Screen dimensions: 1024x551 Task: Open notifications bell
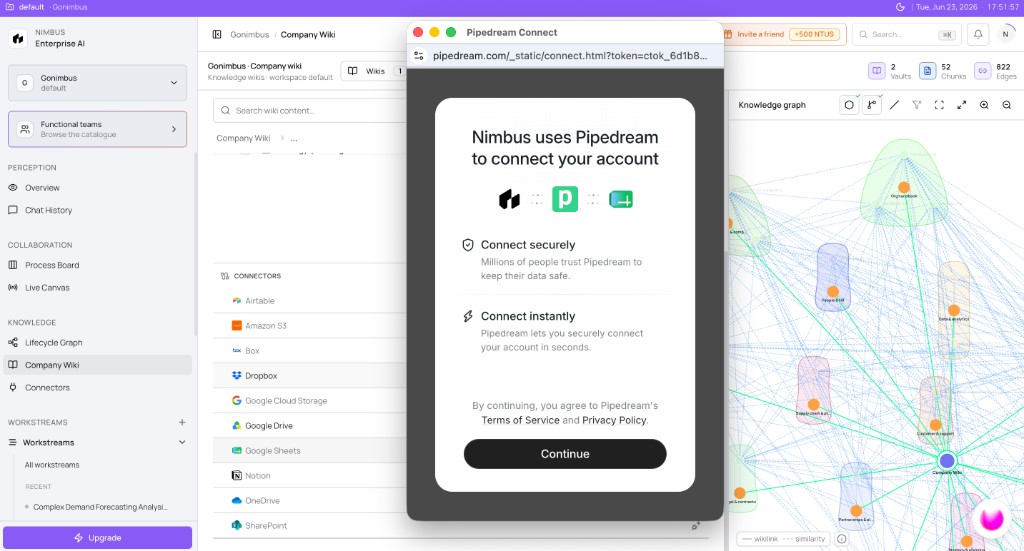point(978,35)
